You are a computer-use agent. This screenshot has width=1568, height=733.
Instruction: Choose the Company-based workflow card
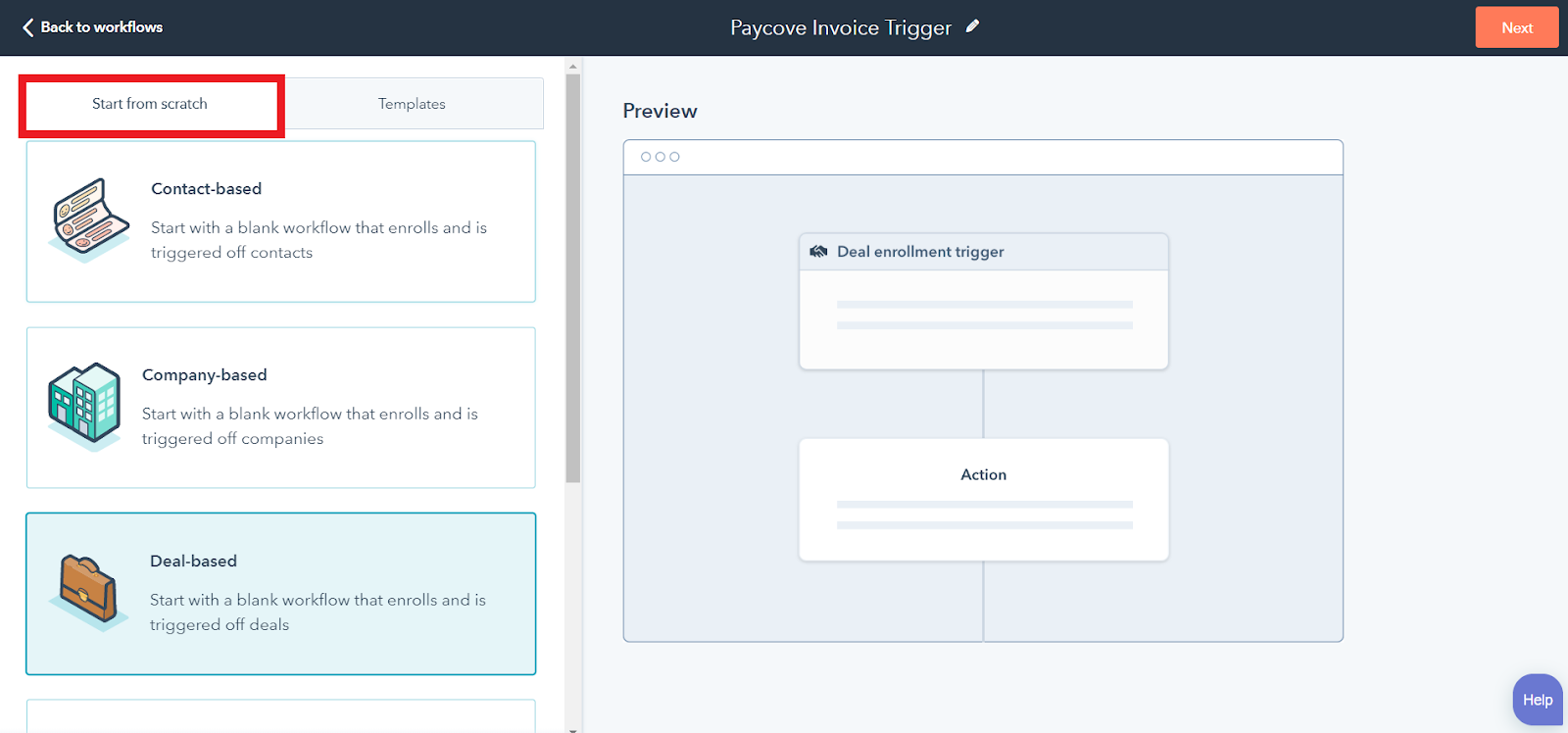coord(281,408)
